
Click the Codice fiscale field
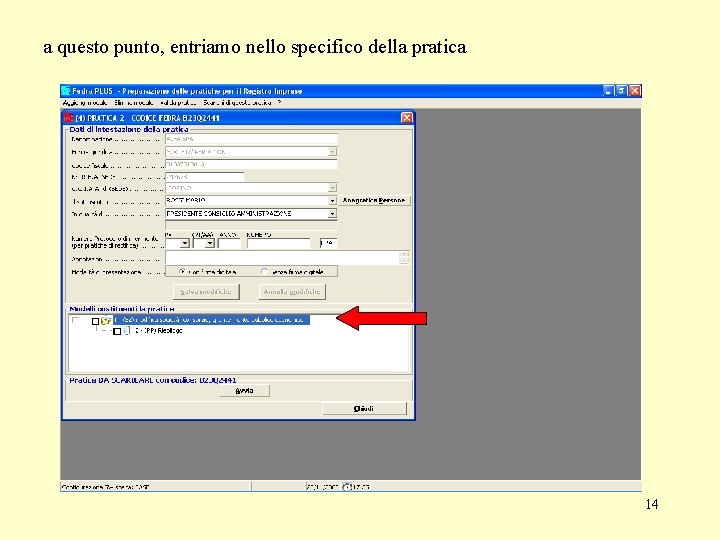(251, 164)
